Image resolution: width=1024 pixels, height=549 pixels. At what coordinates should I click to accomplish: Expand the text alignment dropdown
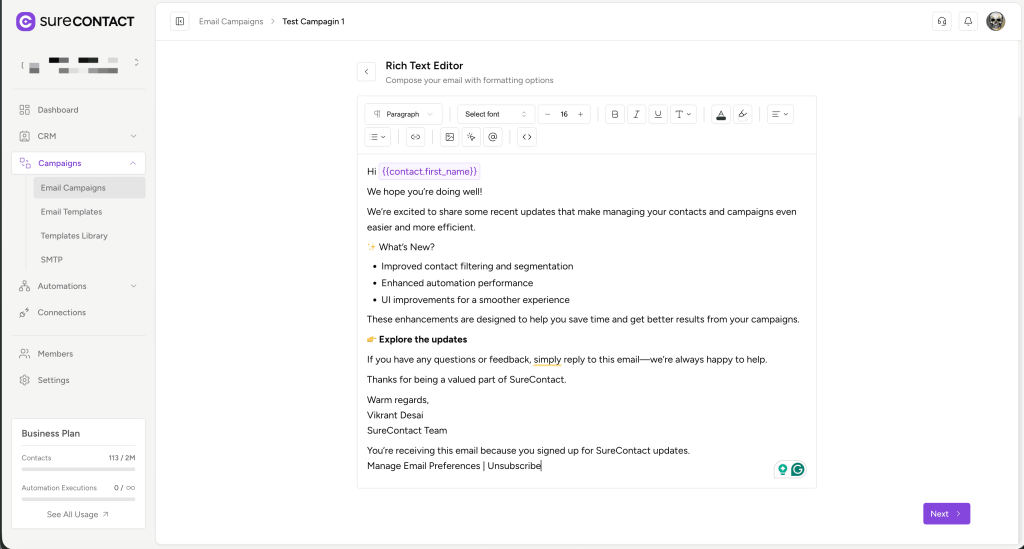coord(780,114)
